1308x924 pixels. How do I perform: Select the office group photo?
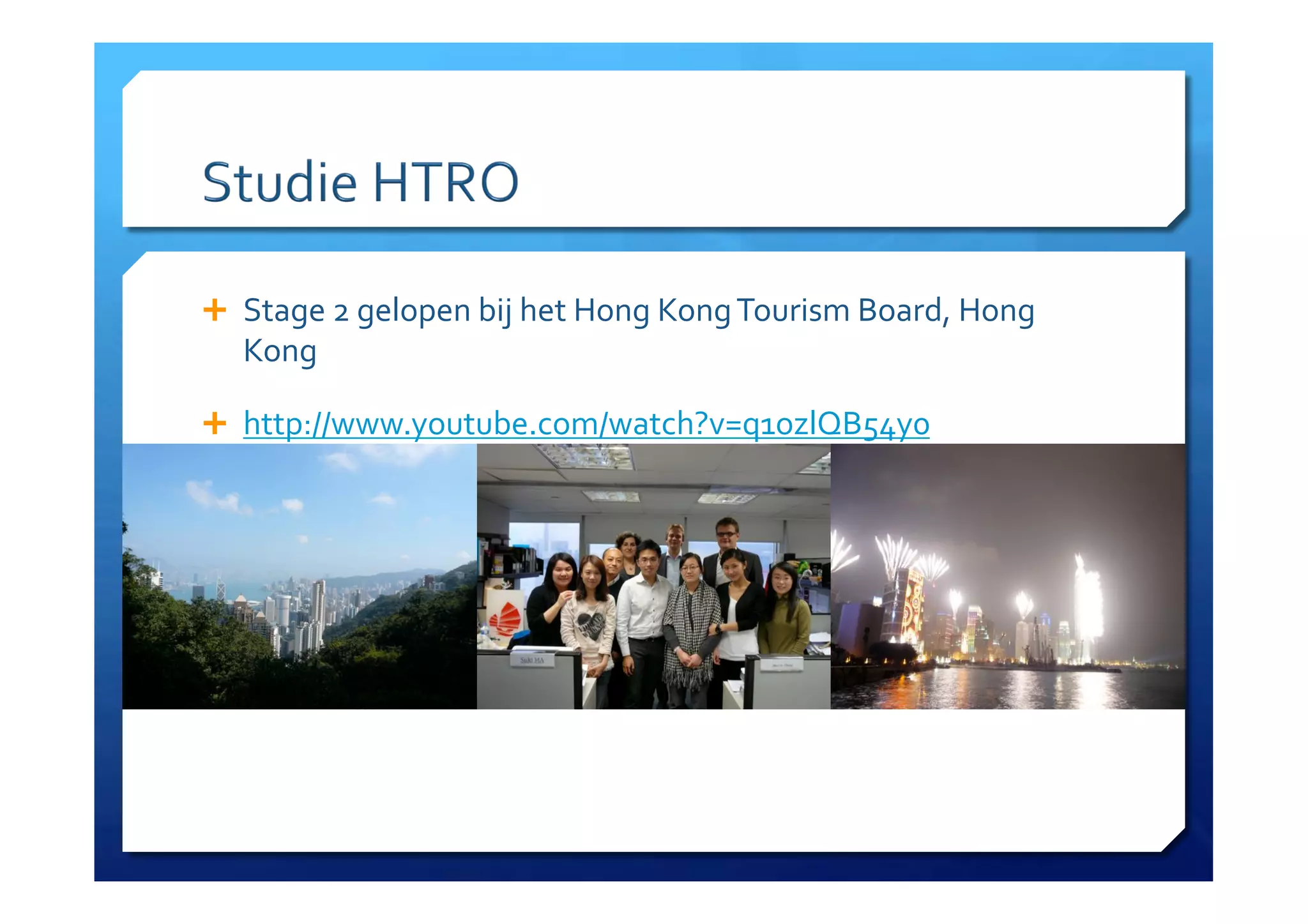click(653, 576)
